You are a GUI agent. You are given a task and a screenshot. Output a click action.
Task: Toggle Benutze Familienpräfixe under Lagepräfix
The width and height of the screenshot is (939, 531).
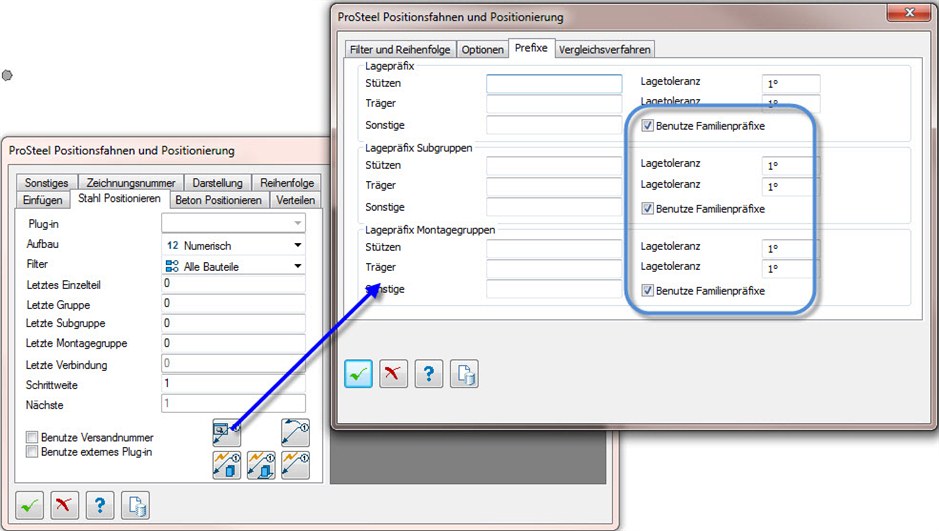pos(647,126)
